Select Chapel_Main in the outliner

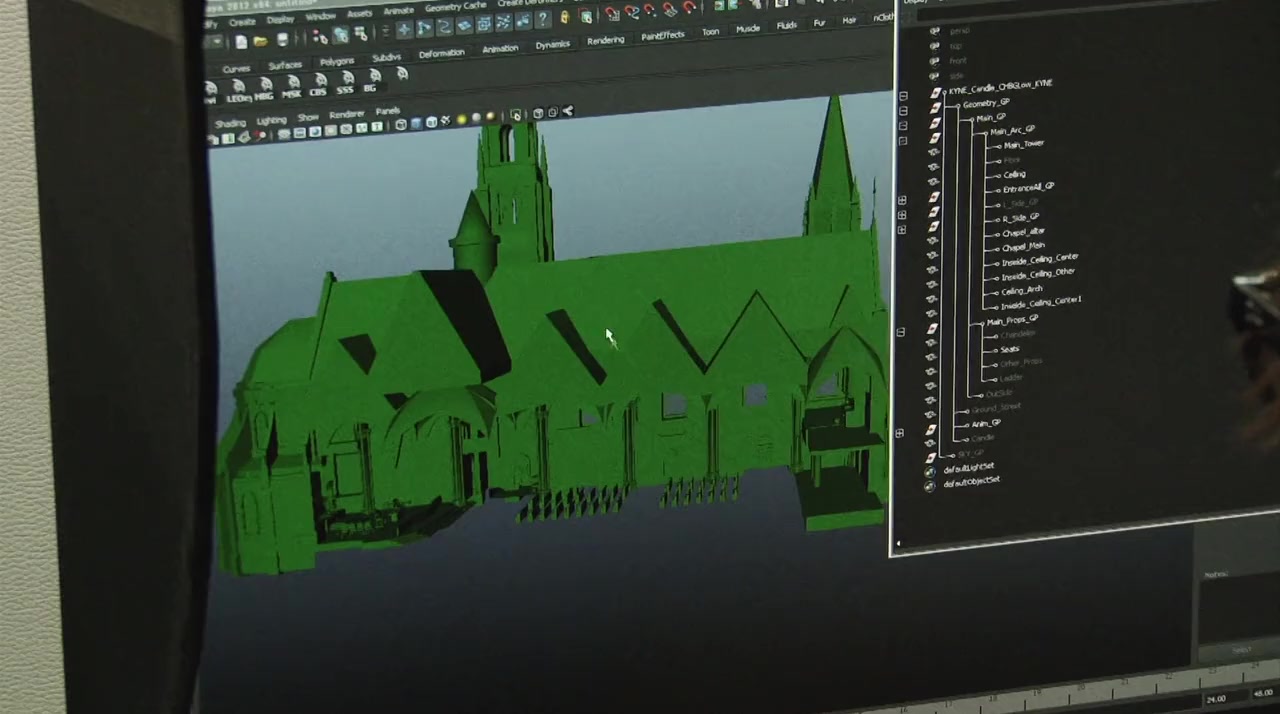[1023, 246]
